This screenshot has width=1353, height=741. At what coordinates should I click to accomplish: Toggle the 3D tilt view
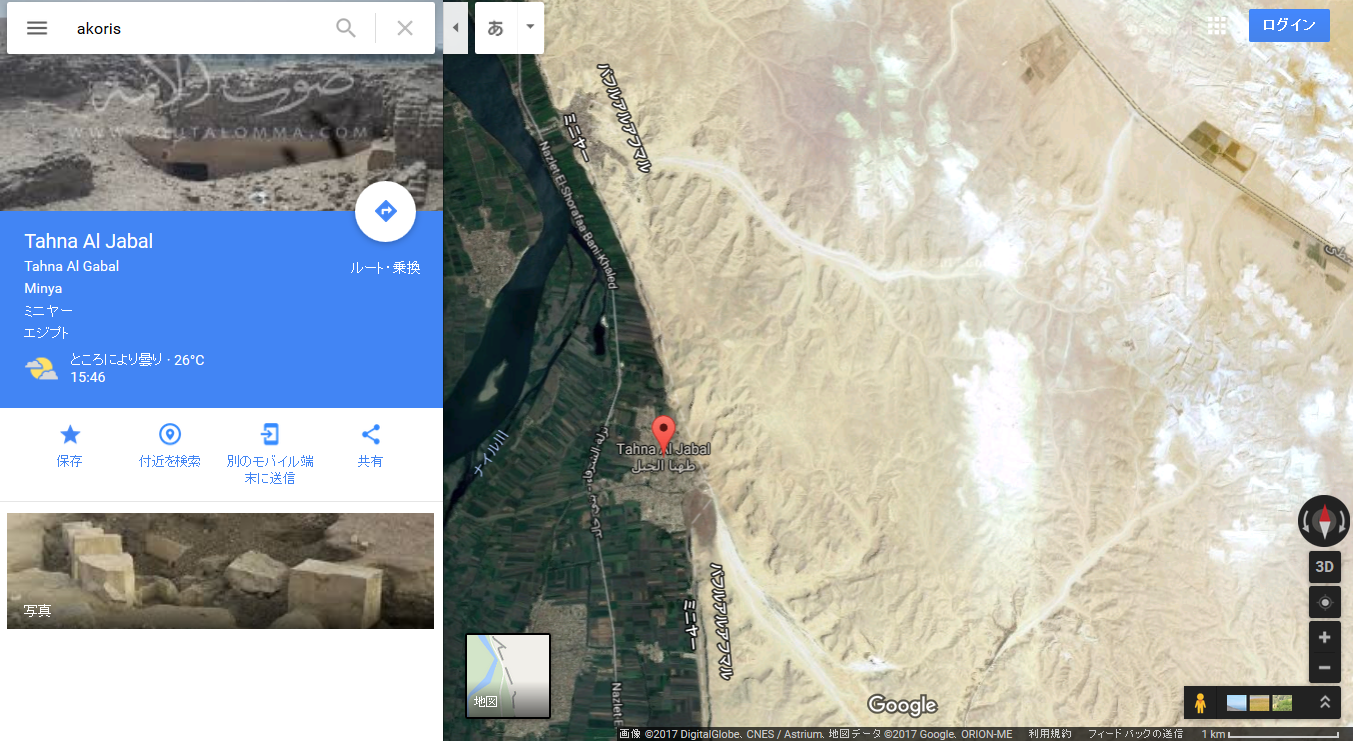[1324, 567]
